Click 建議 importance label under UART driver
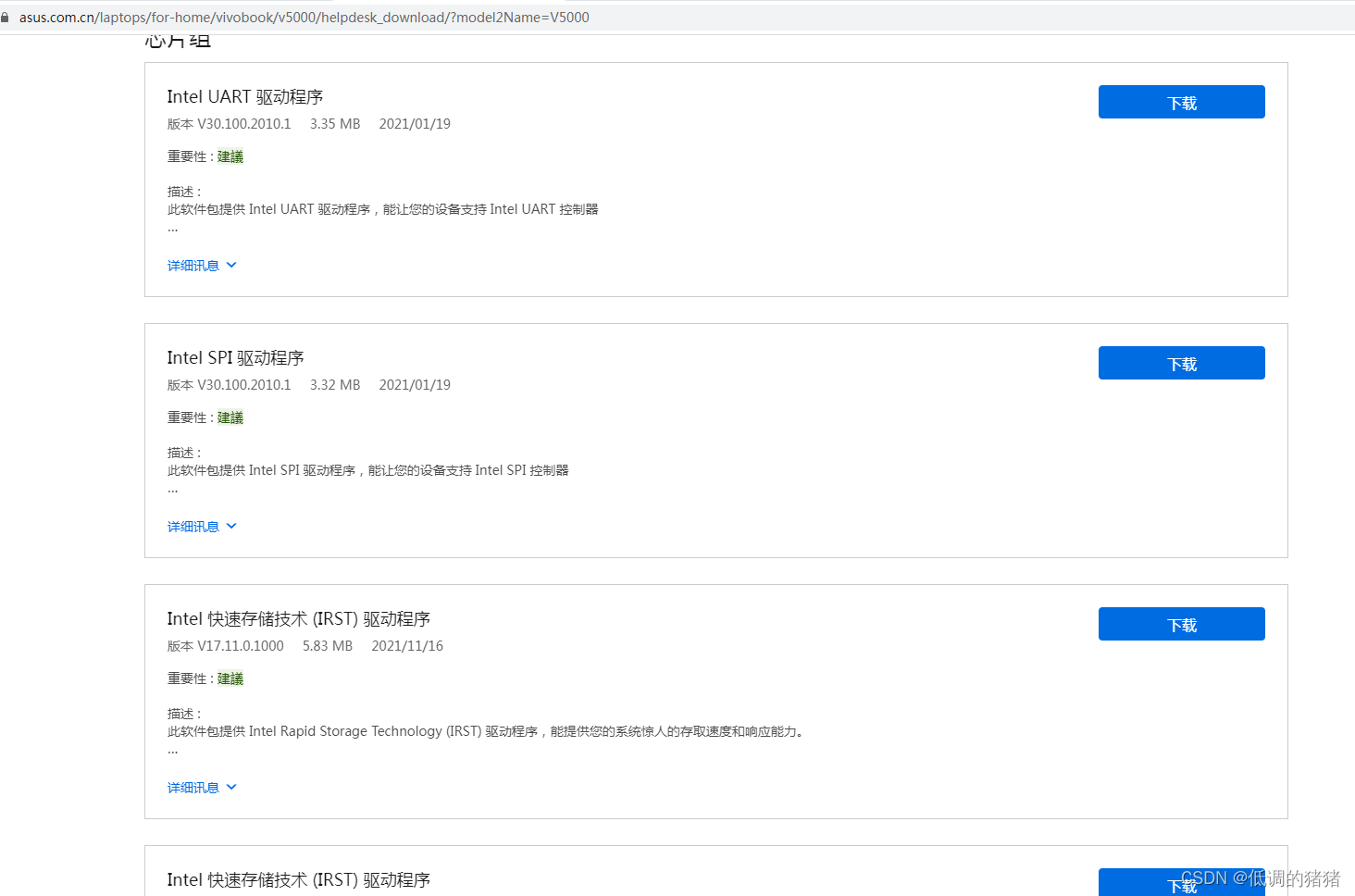 tap(230, 156)
